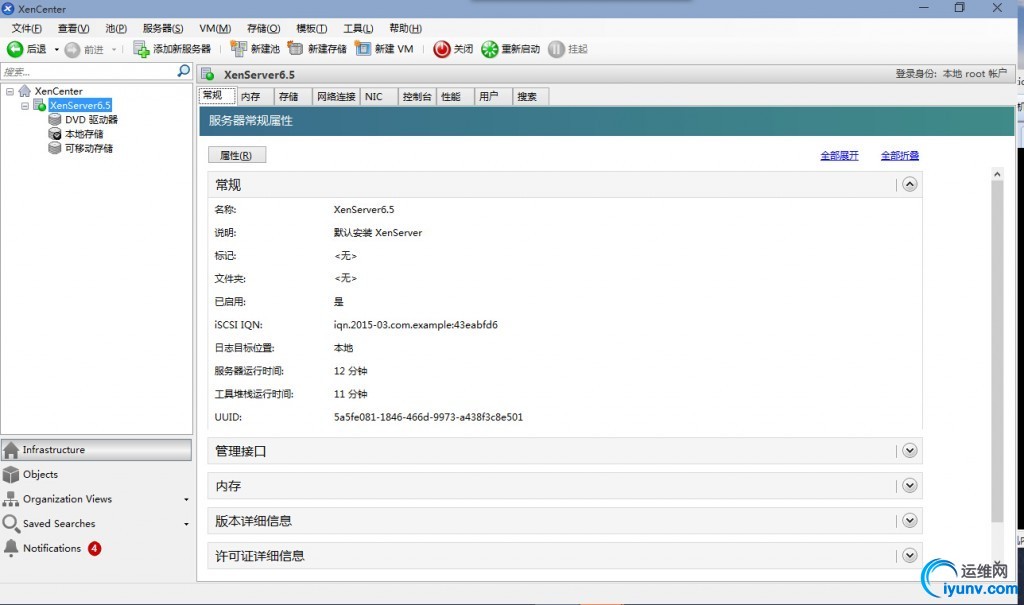This screenshot has width=1024, height=605.
Task: Select the removable storage tree item
Action: 88,148
